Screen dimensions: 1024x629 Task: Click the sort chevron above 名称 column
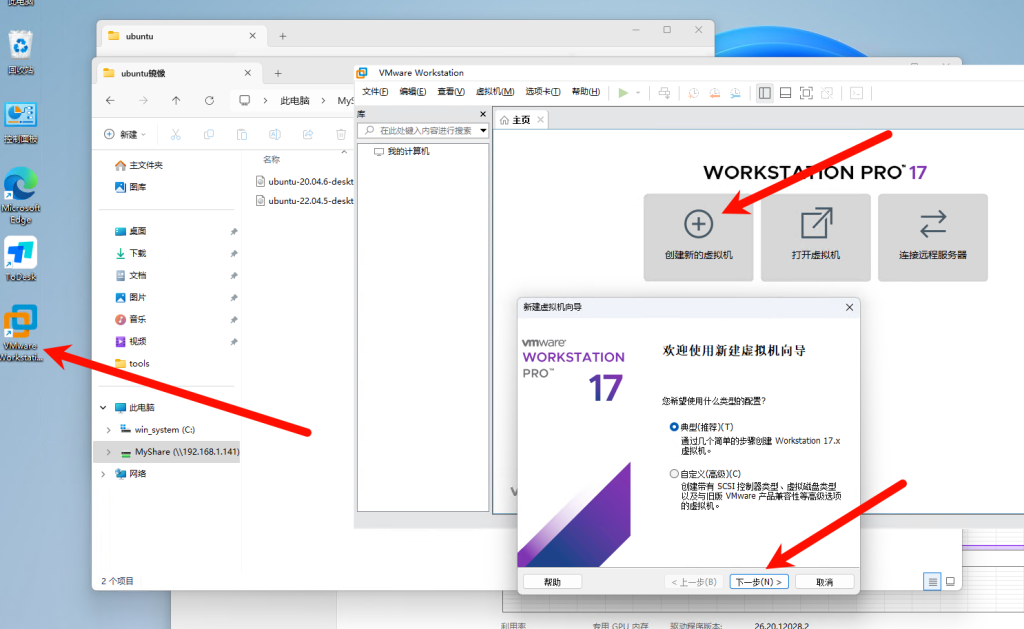click(344, 152)
